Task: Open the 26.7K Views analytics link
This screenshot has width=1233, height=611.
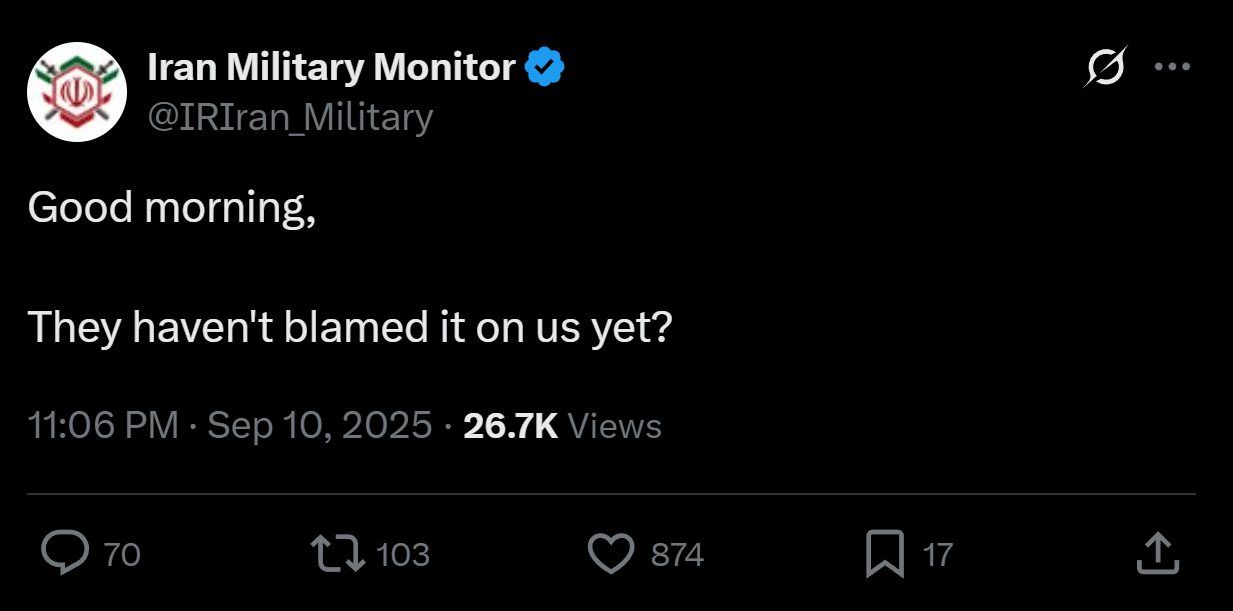Action: (563, 426)
